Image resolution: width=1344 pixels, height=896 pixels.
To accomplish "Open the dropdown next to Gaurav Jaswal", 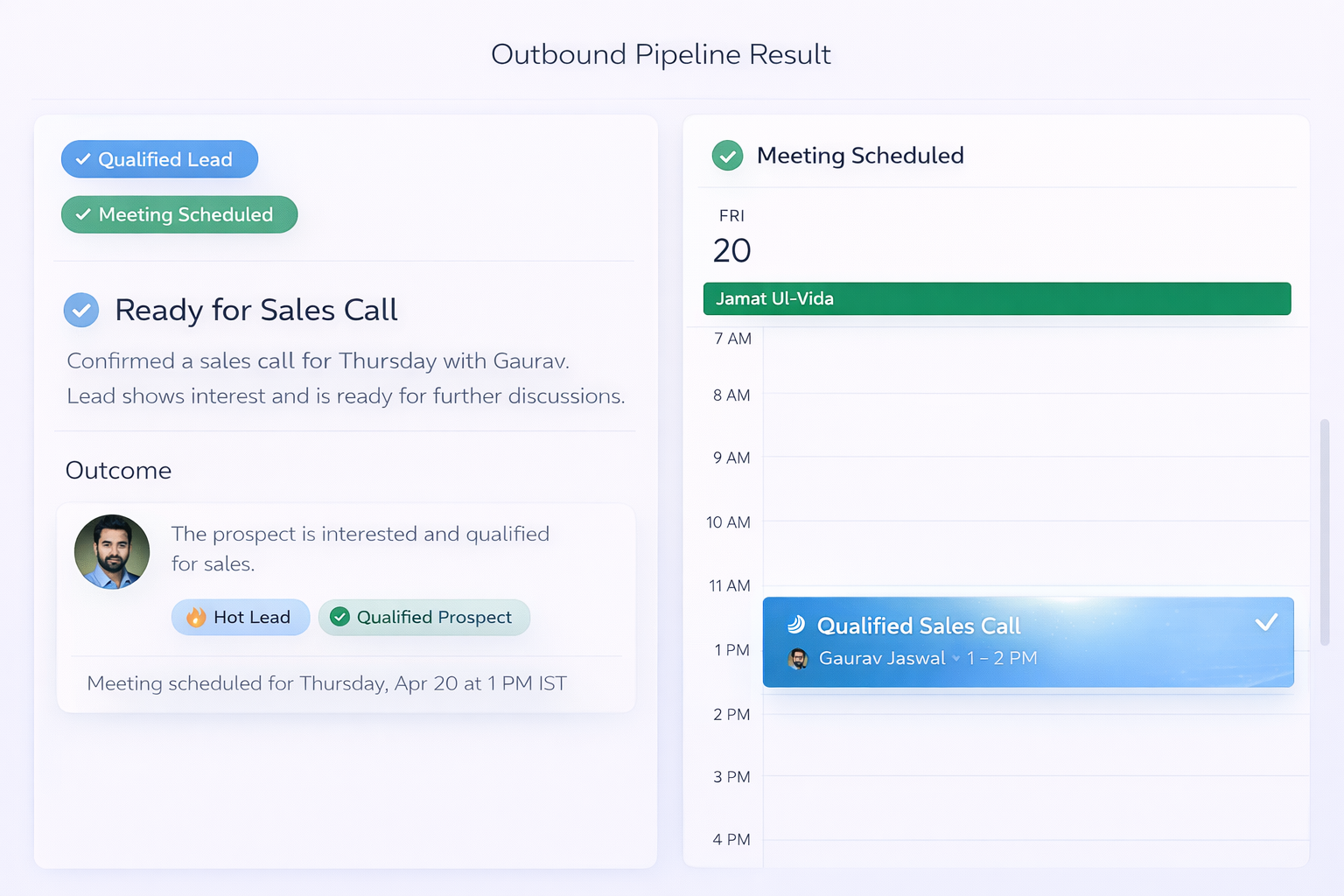I will tap(955, 659).
